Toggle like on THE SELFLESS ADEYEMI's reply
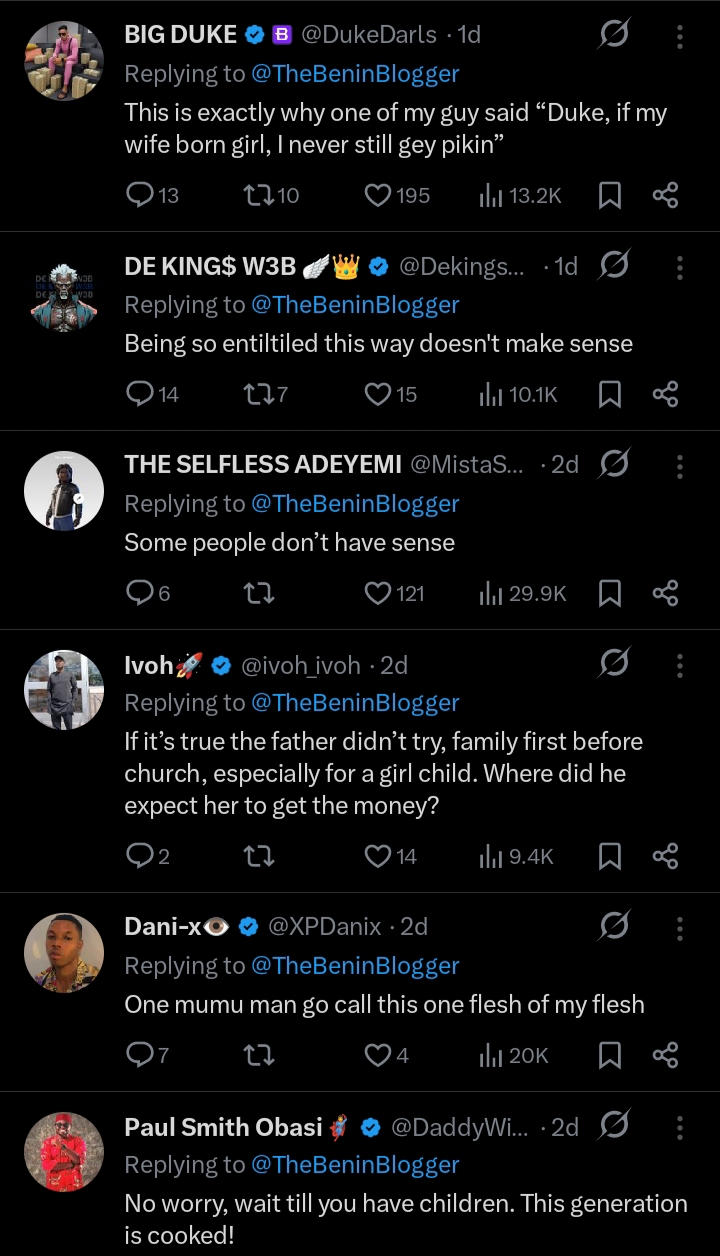Screen dimensions: 720x1256 (378, 594)
